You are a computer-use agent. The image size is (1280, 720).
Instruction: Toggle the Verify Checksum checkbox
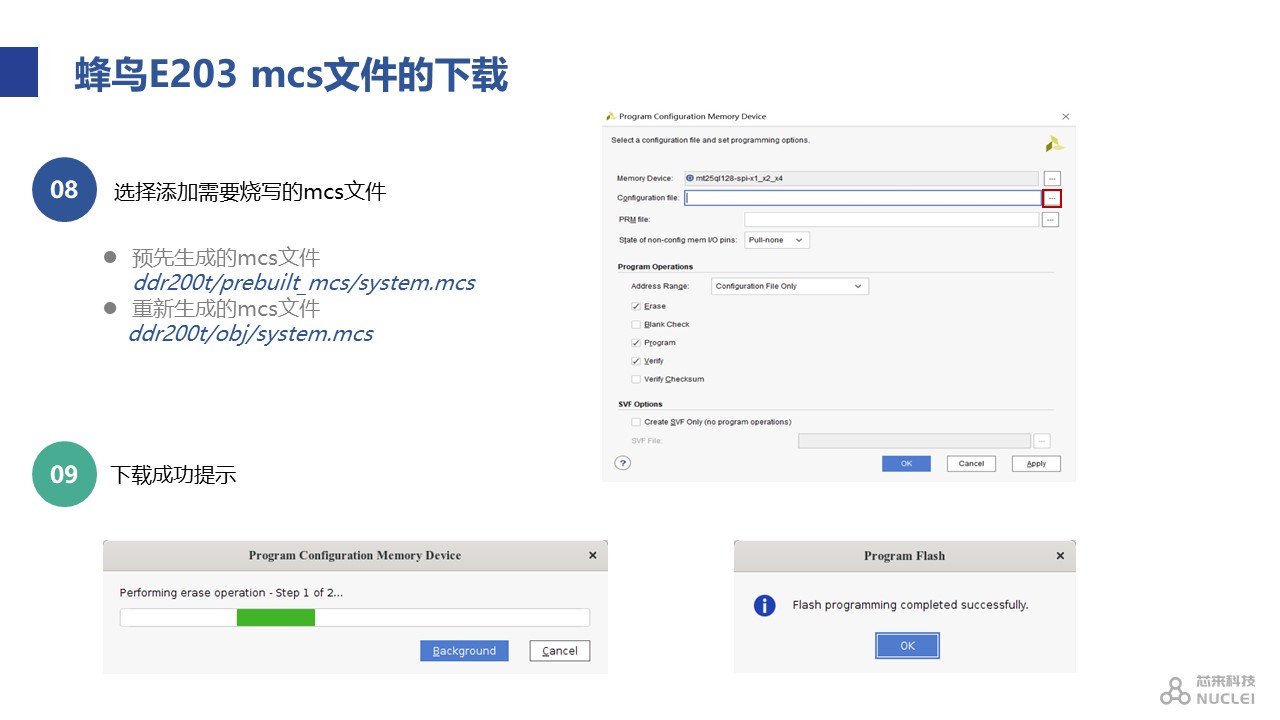(636, 380)
